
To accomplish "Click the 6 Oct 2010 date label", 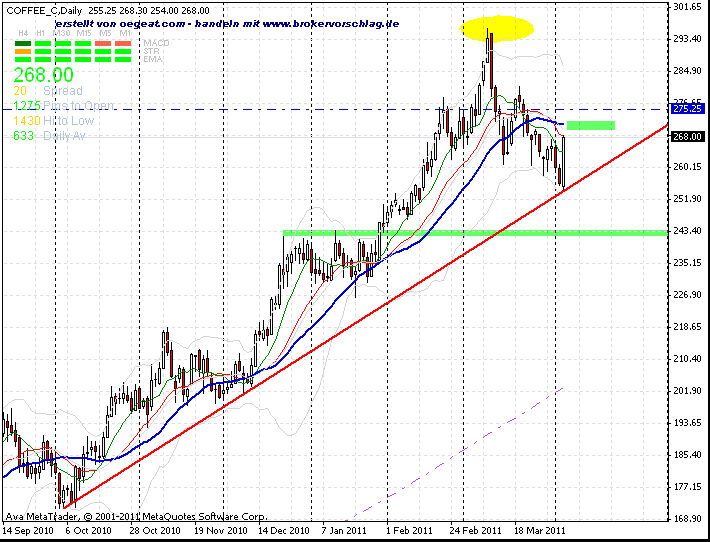I will 88,530.
